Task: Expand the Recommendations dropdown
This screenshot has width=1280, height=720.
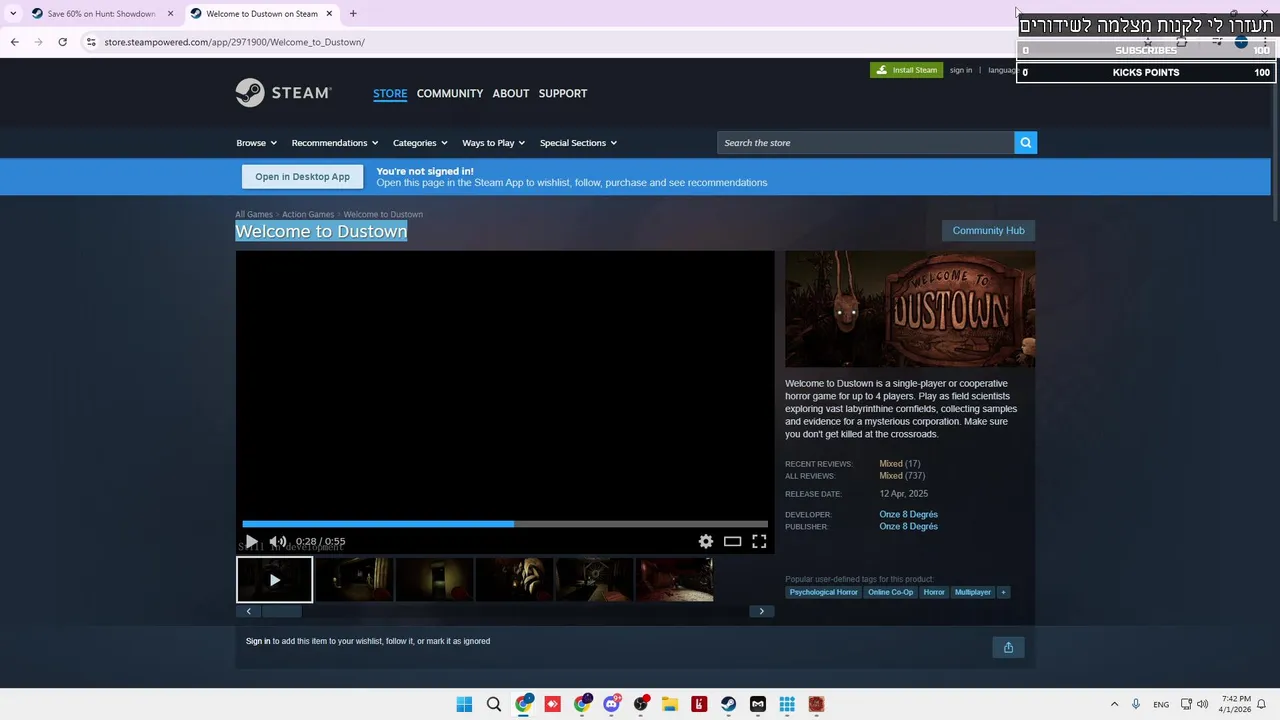Action: click(x=335, y=143)
